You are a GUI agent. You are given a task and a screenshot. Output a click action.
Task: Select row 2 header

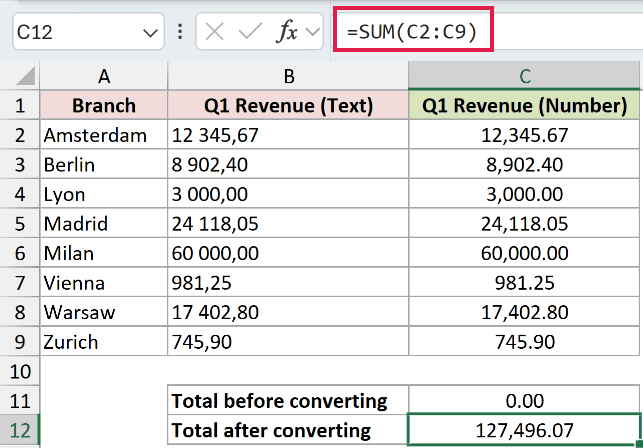[20, 135]
